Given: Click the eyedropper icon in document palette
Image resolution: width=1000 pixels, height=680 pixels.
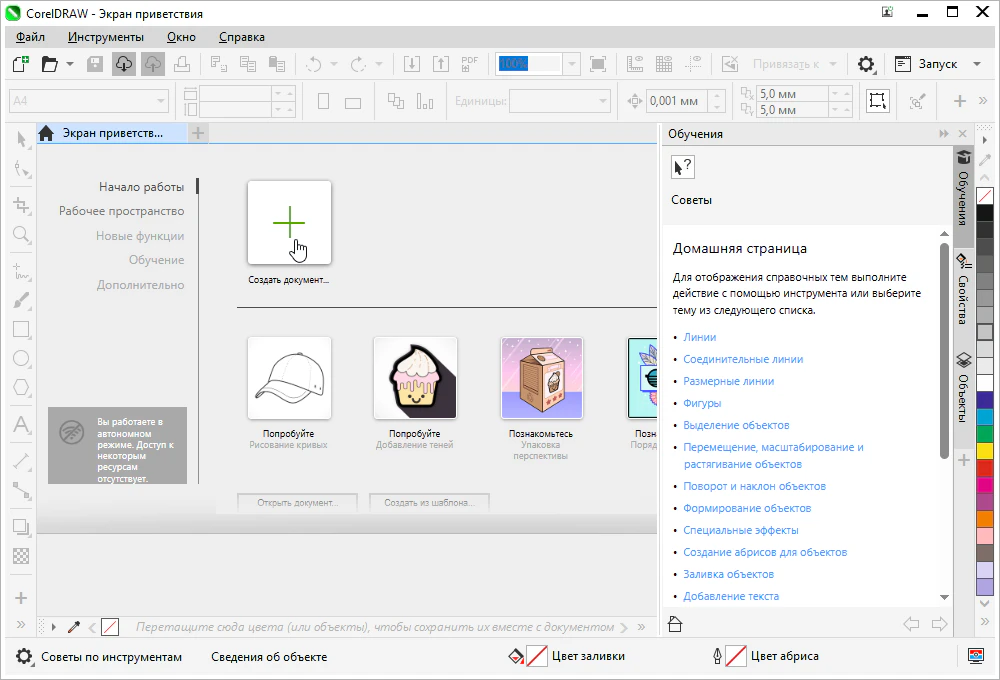Looking at the screenshot, I should pos(74,627).
